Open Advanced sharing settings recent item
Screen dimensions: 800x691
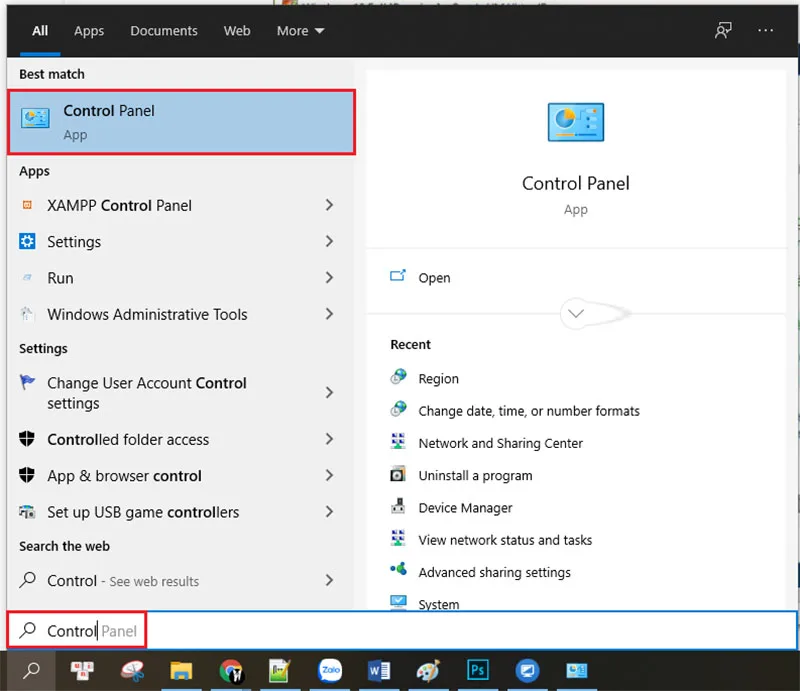pos(494,572)
